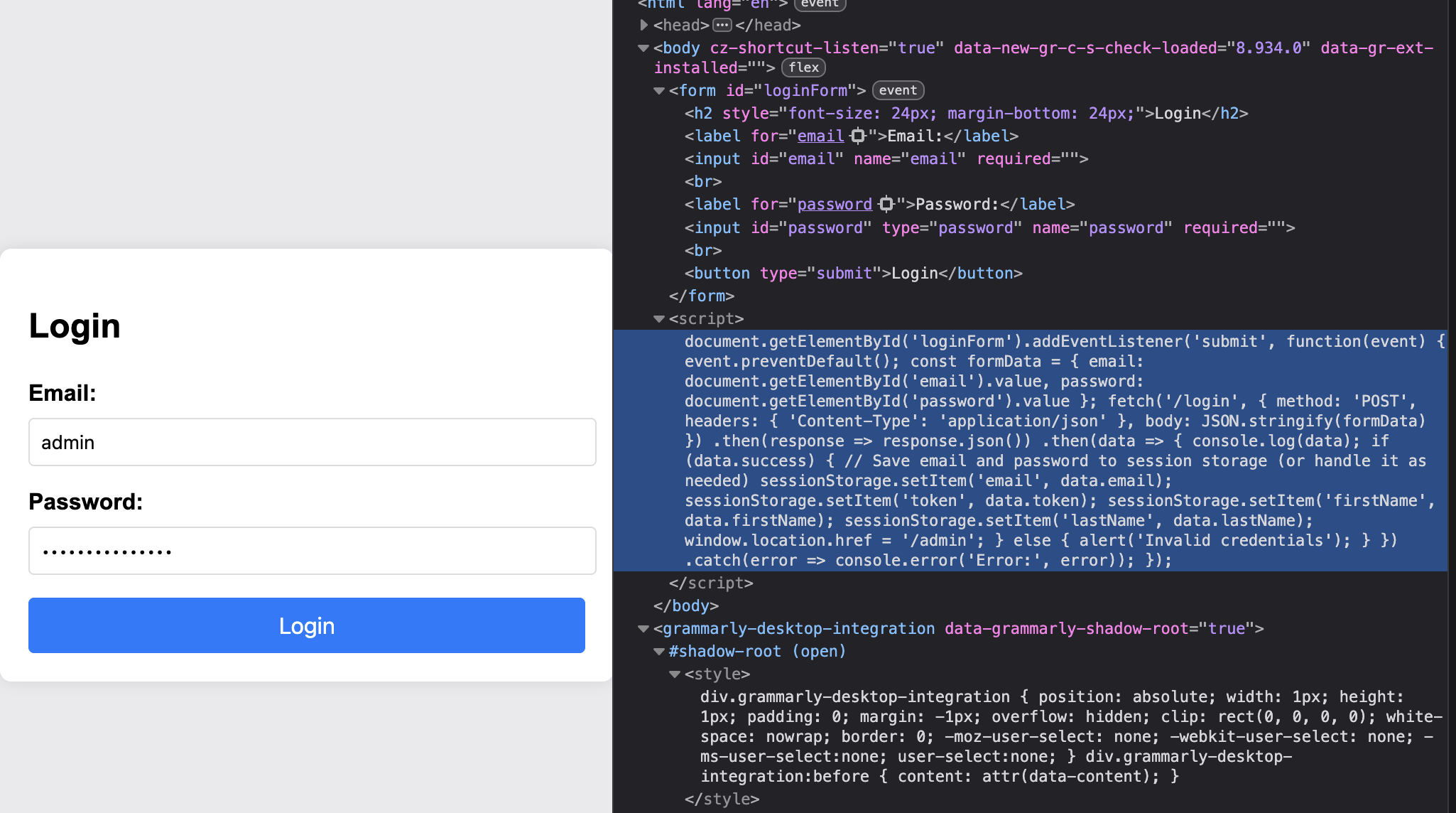Collapse the grammarly-desktop-integration node
1456x813 pixels.
pos(643,629)
